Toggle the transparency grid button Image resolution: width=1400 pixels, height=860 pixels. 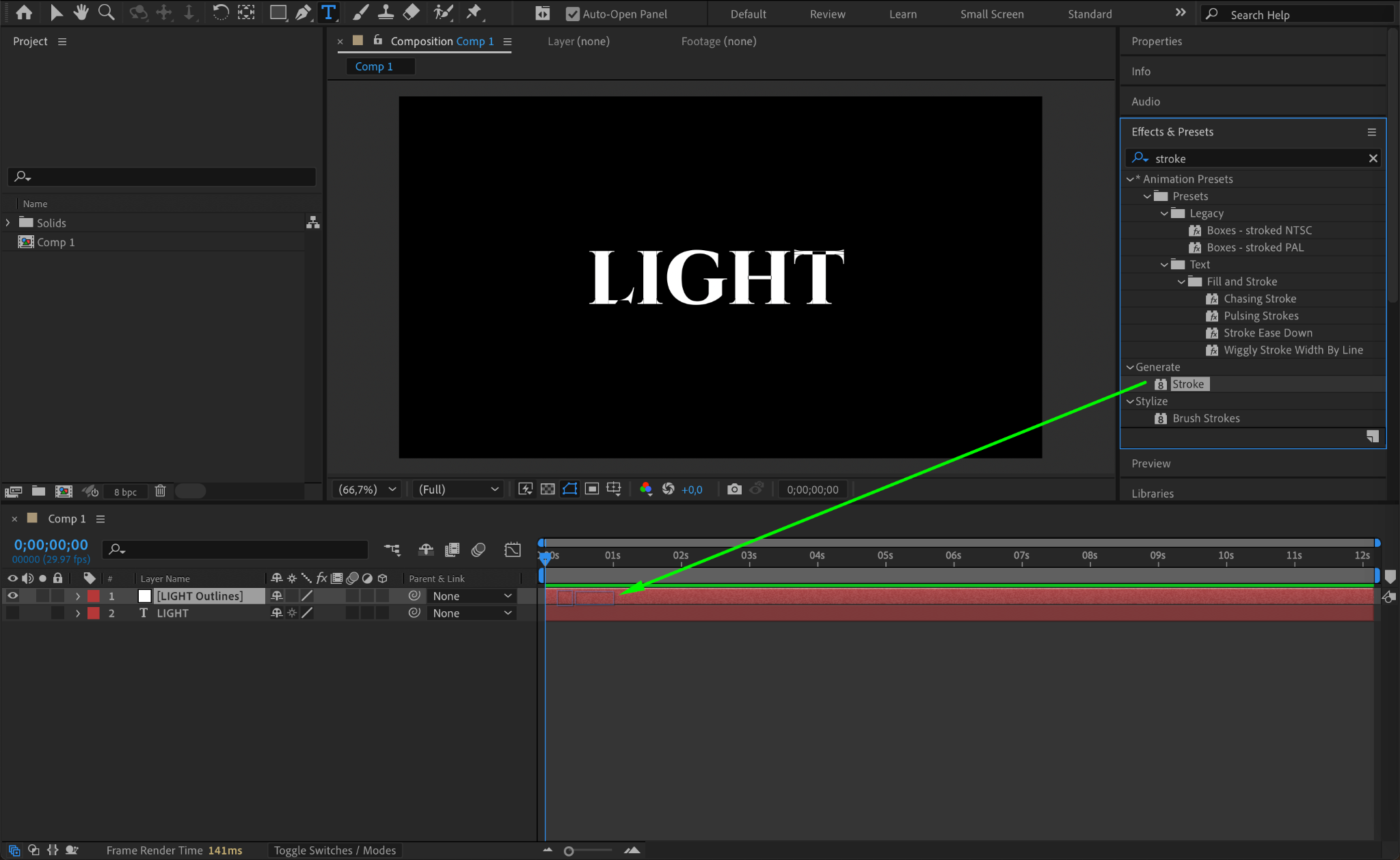[548, 489]
